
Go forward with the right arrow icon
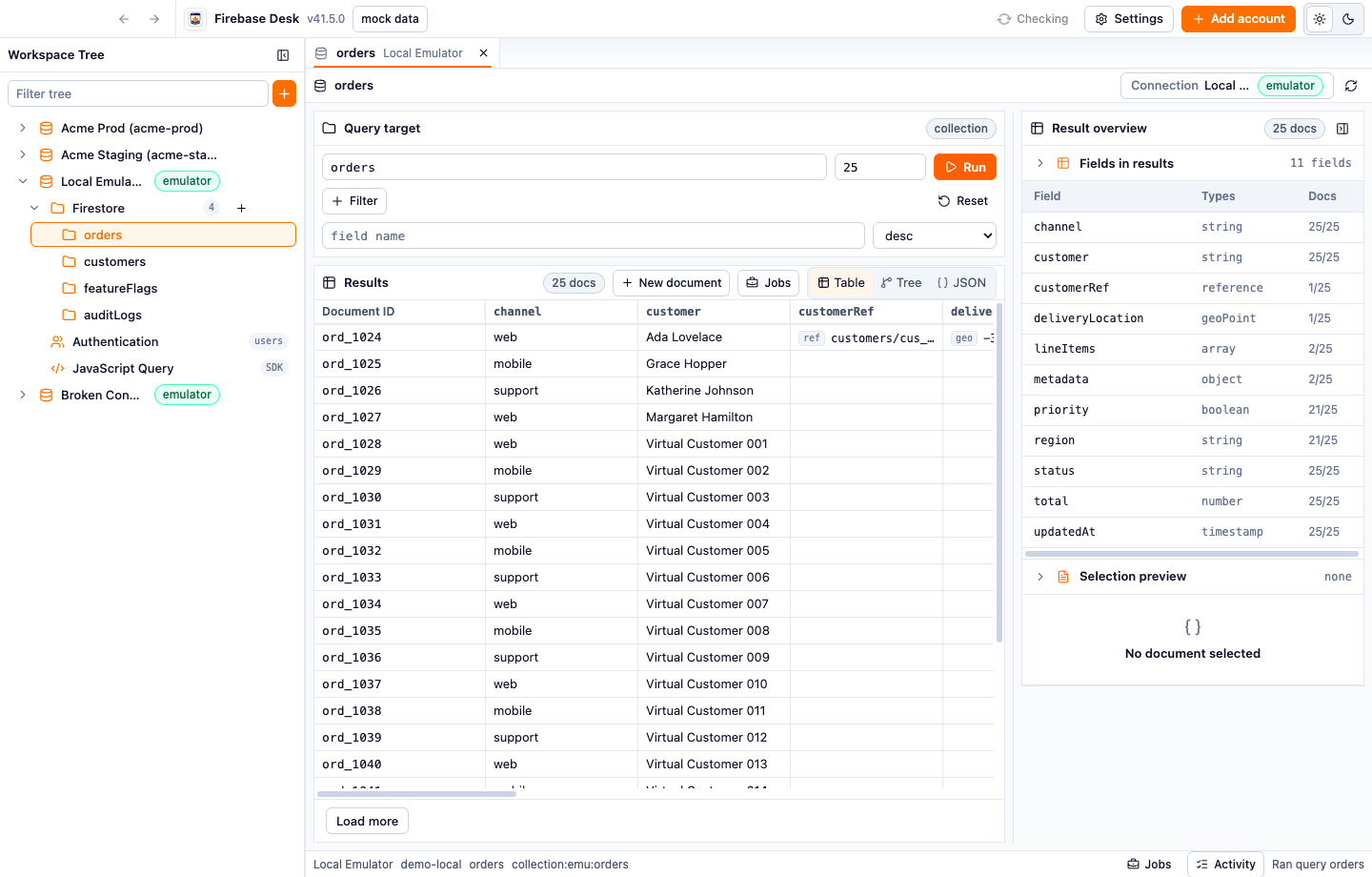[x=154, y=19]
